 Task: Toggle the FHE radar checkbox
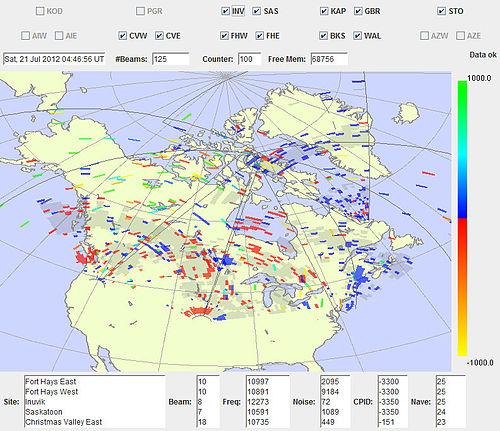tap(260, 36)
